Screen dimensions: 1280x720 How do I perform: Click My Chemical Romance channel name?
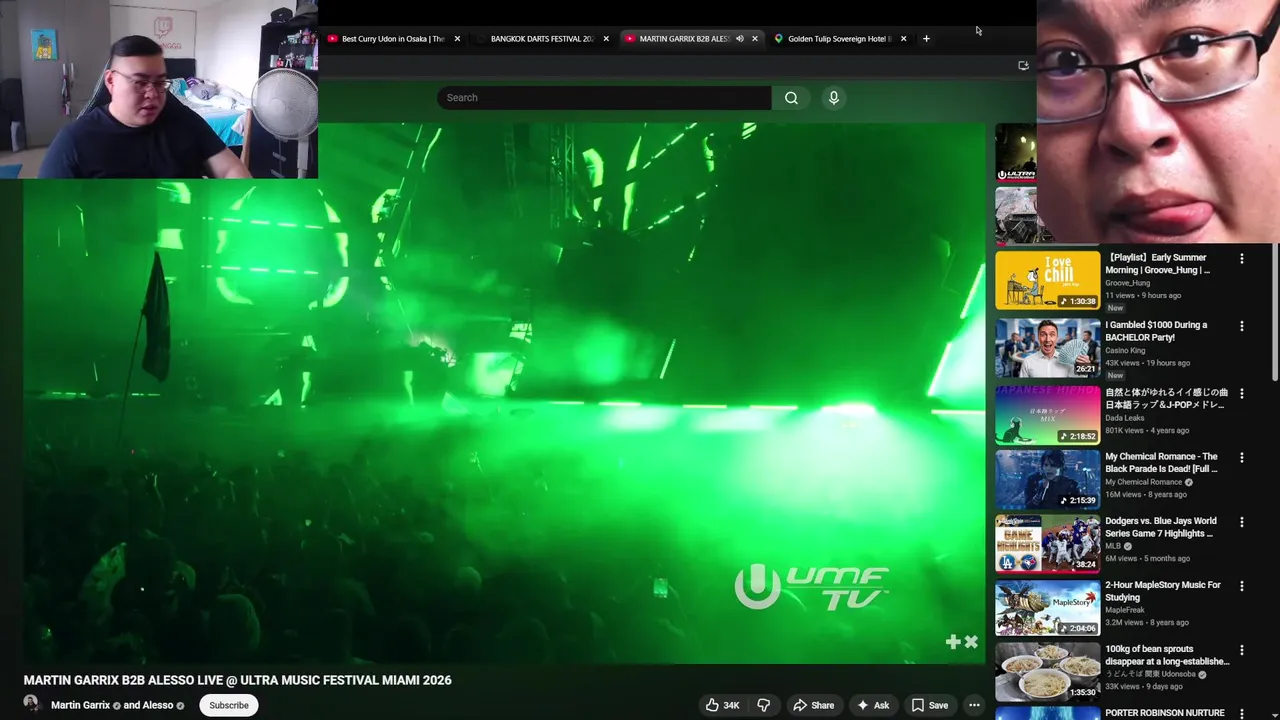(x=1144, y=482)
